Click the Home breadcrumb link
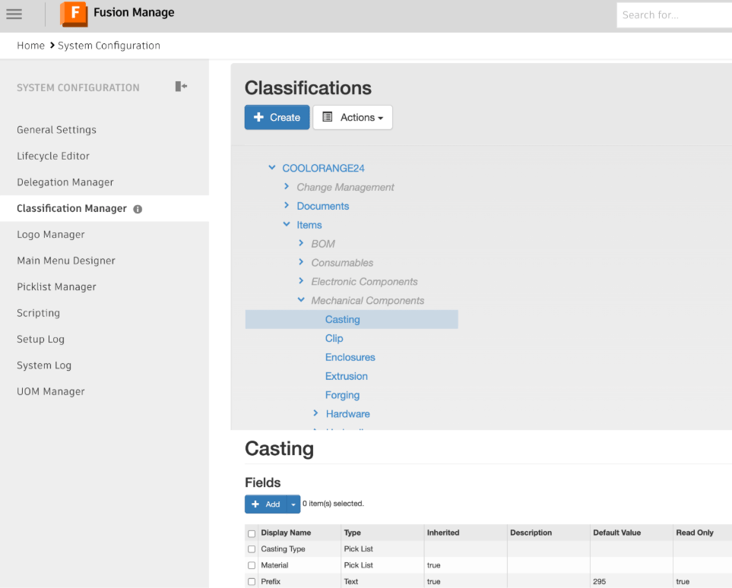The height and width of the screenshot is (588, 732). 31,45
